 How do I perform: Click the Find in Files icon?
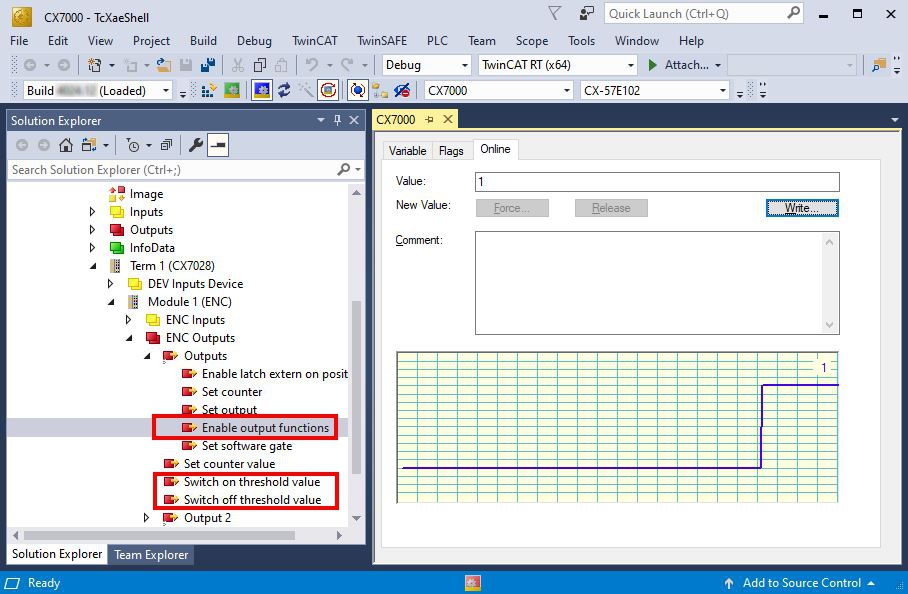point(879,65)
